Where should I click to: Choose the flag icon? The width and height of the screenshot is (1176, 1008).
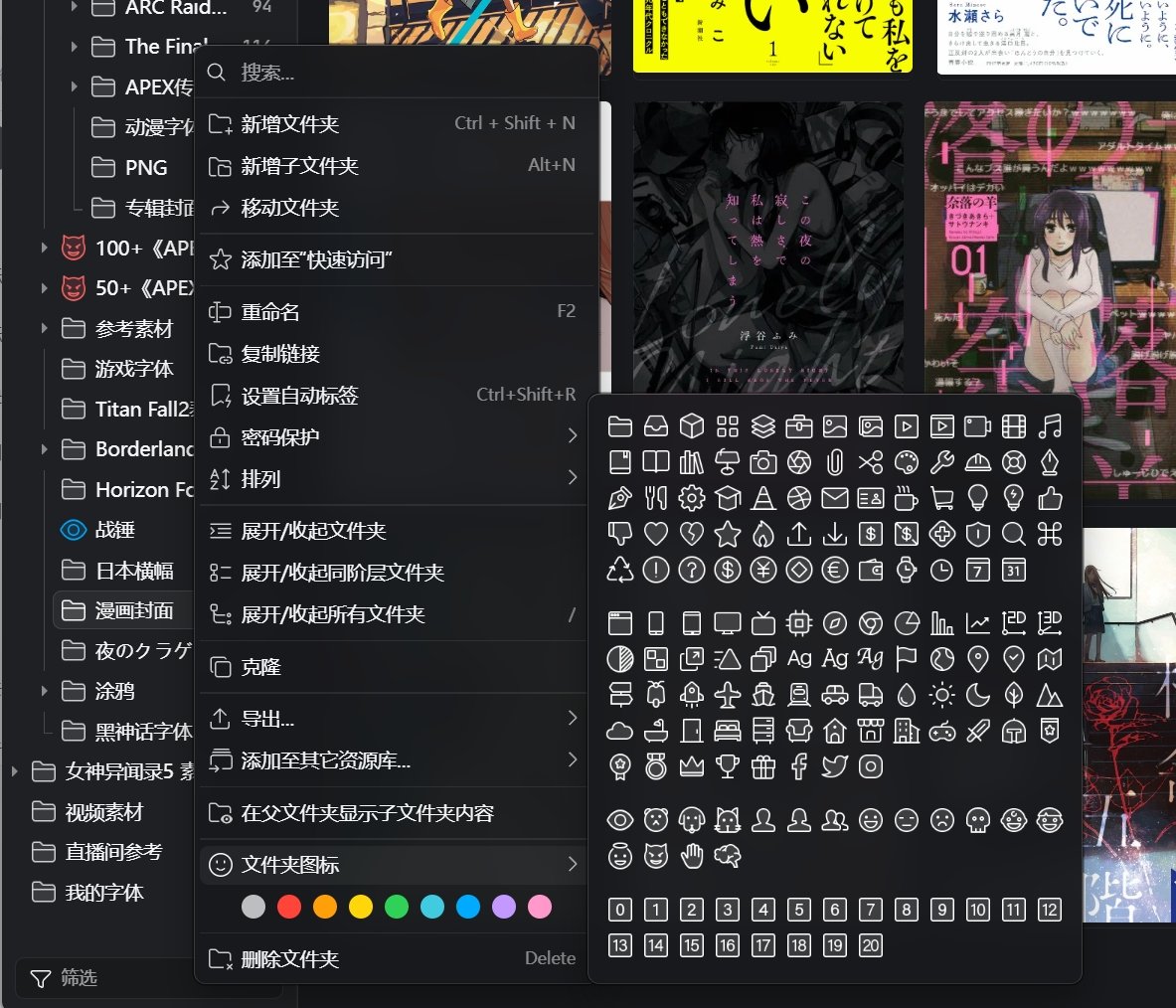906,659
